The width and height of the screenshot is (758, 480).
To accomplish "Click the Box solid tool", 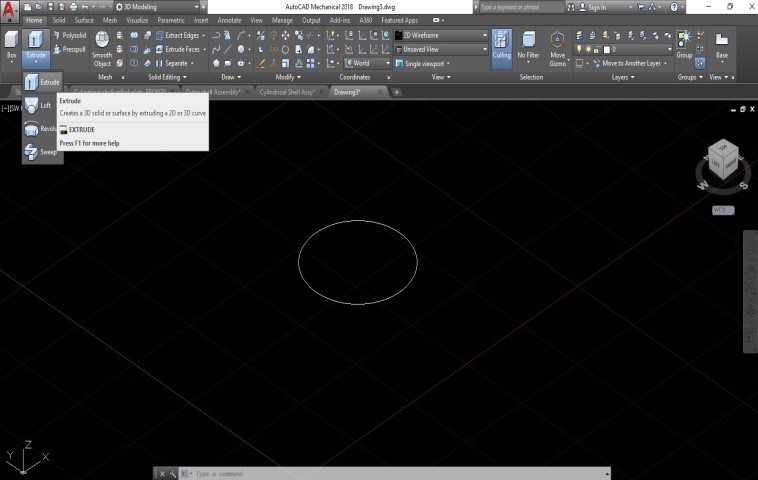I will coord(11,44).
